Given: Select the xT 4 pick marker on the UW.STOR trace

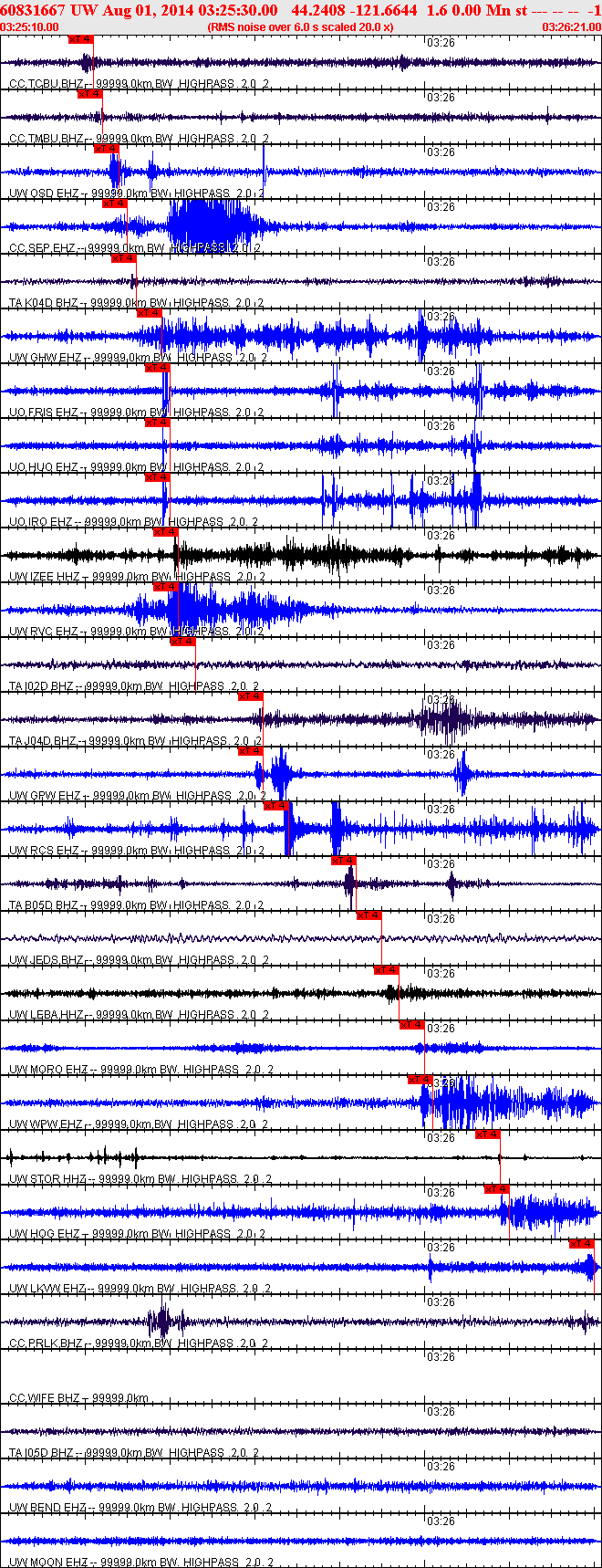Looking at the screenshot, I should coord(487,1134).
